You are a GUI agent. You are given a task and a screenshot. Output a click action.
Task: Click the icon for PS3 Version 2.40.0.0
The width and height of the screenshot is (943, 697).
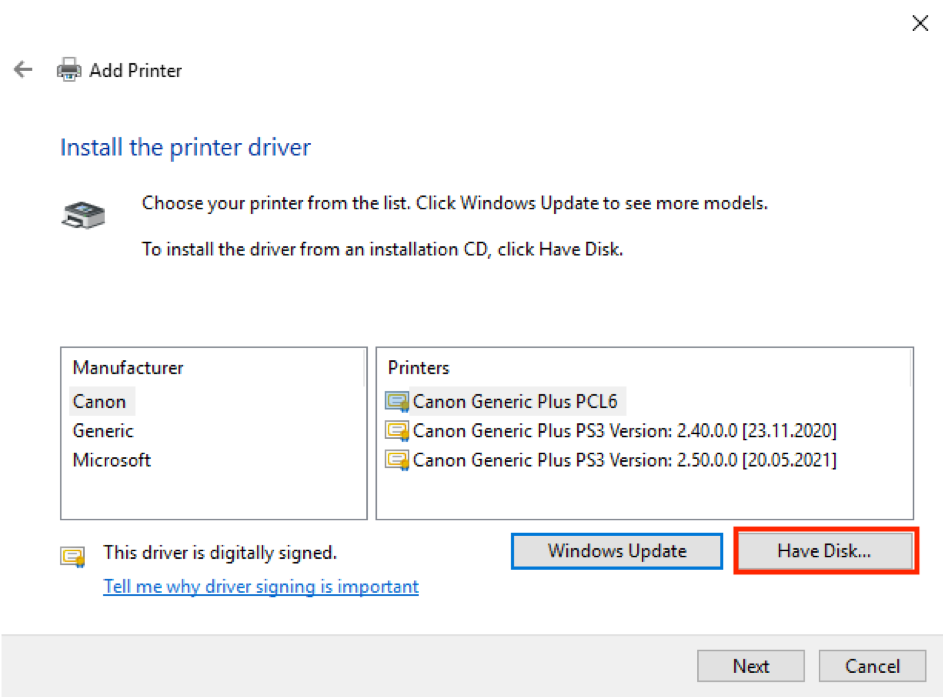pyautogui.click(x=397, y=431)
